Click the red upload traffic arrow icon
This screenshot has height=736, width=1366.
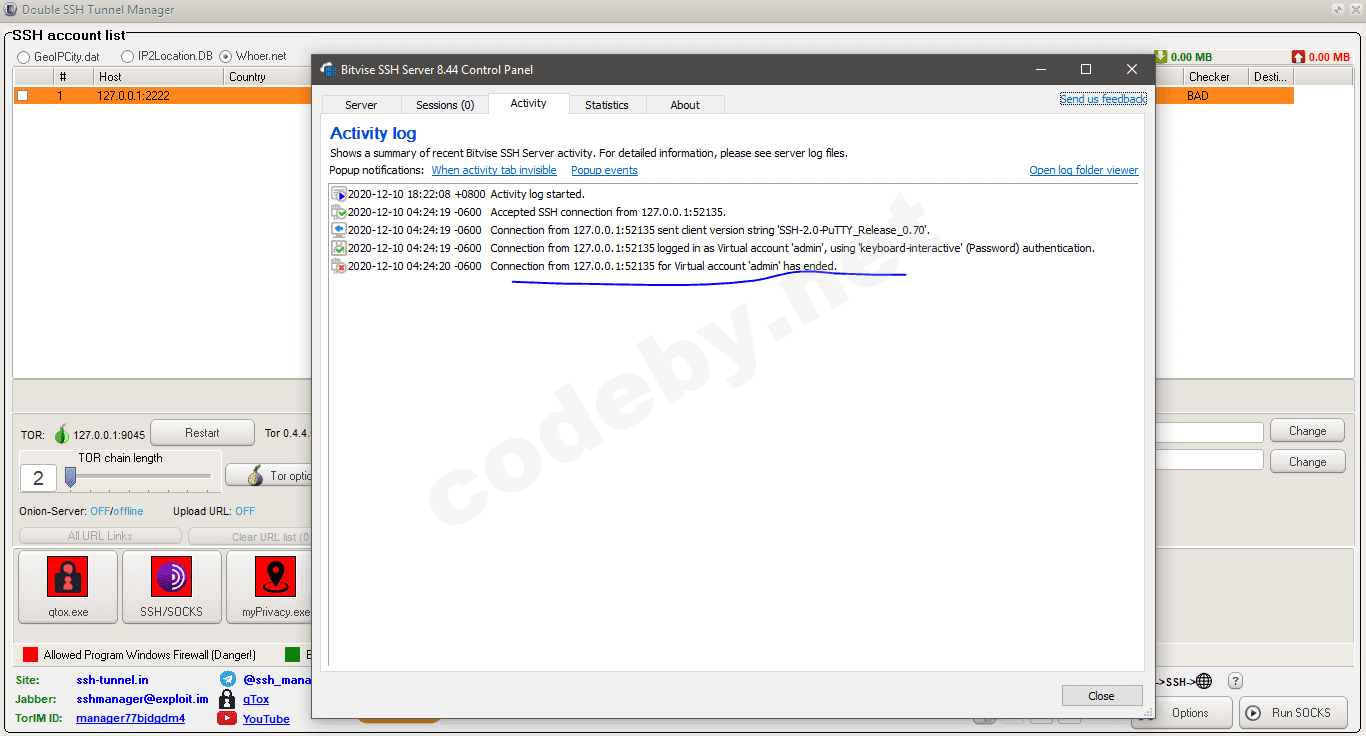[x=1298, y=57]
